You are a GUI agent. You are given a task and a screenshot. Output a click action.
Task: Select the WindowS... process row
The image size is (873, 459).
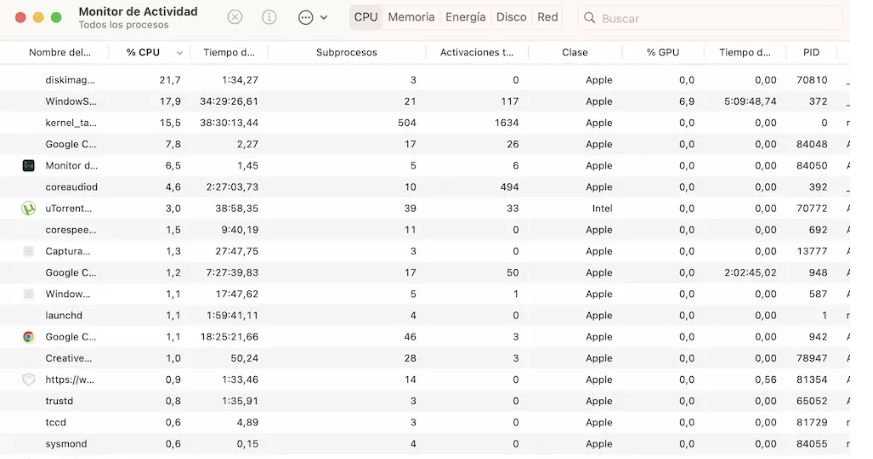tap(425, 101)
